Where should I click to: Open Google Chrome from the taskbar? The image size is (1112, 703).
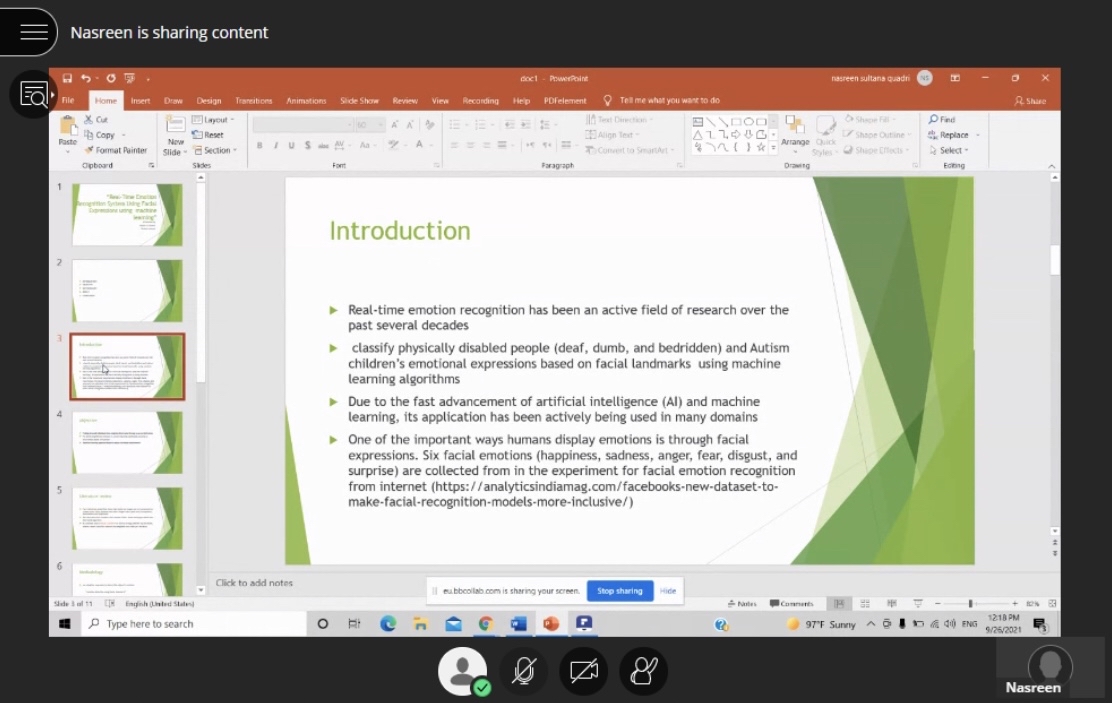486,624
